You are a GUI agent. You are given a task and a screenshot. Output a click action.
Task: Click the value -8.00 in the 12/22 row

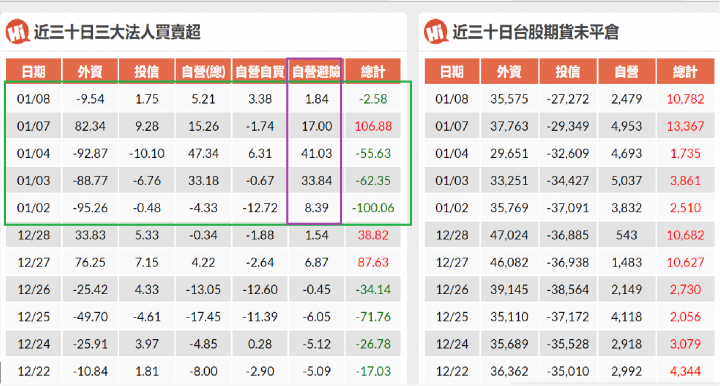point(203,371)
